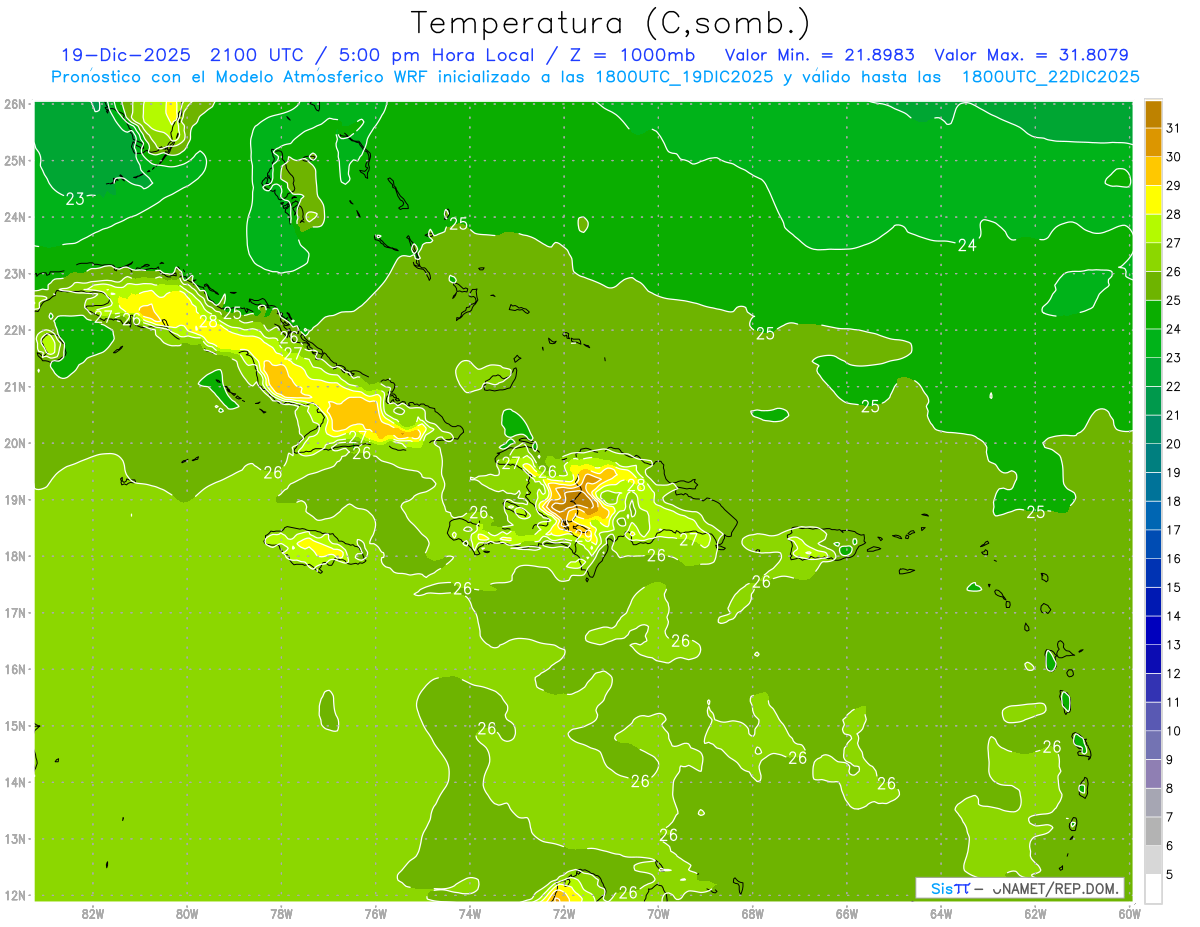Pick the blue swatch between 15 and 16

click(1153, 573)
